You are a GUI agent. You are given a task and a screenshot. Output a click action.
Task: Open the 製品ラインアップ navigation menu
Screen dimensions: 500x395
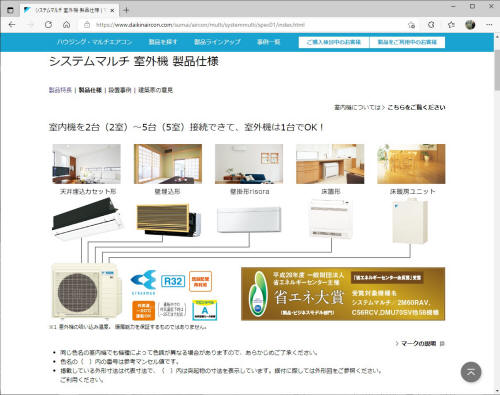(217, 42)
